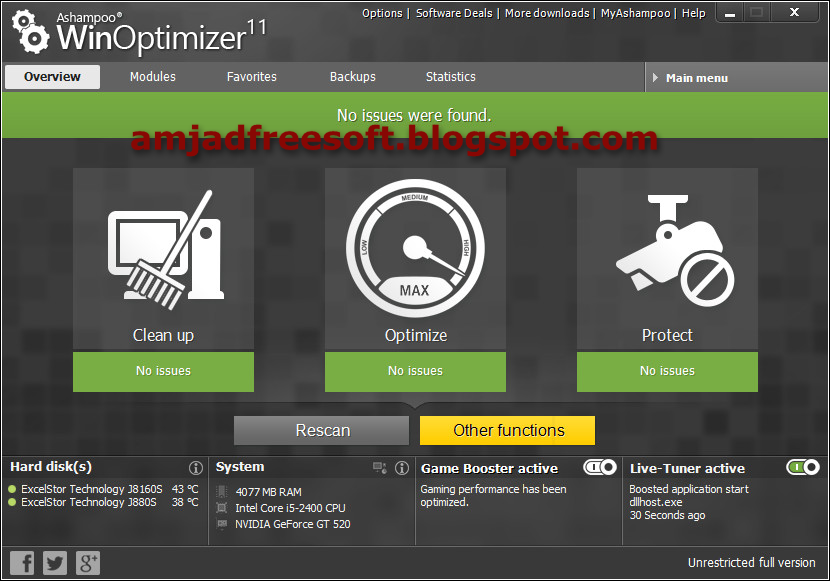Click status dot for ExcelStor J8160S

point(12,489)
